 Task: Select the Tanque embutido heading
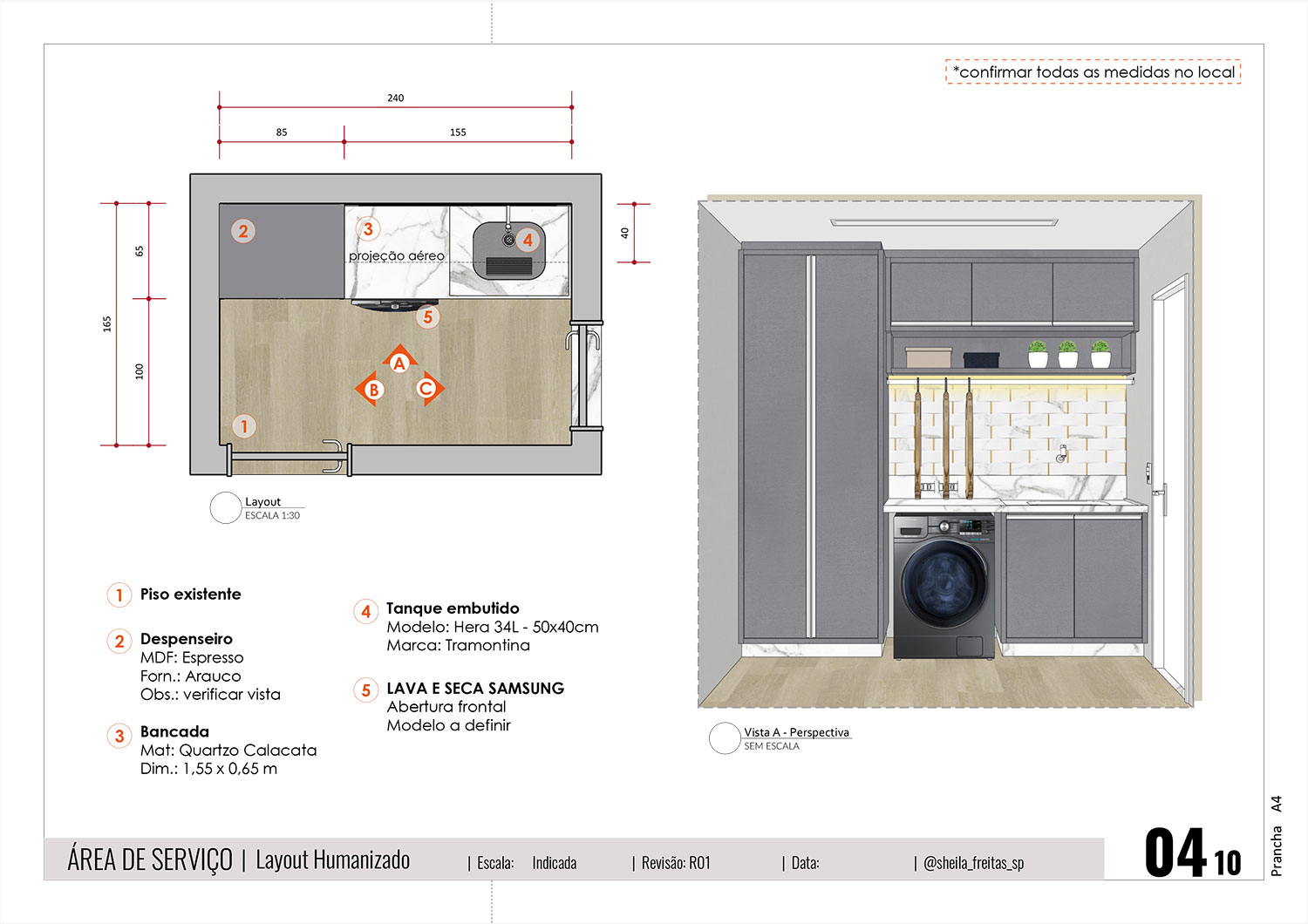coord(453,608)
